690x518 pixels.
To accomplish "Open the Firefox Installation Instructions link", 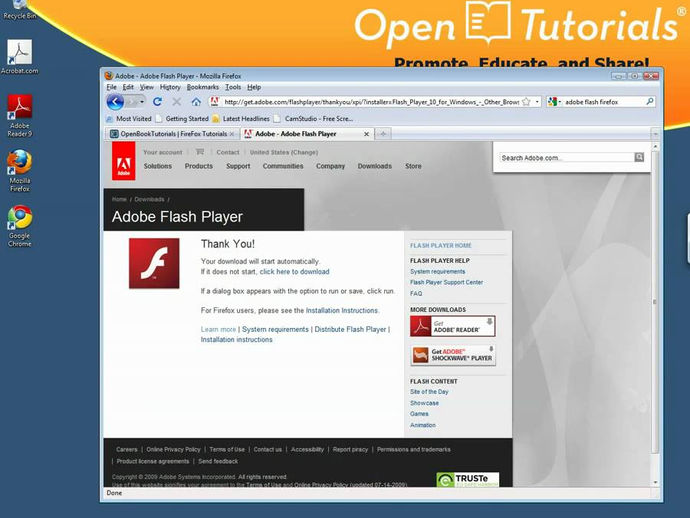I will pyautogui.click(x=341, y=311).
